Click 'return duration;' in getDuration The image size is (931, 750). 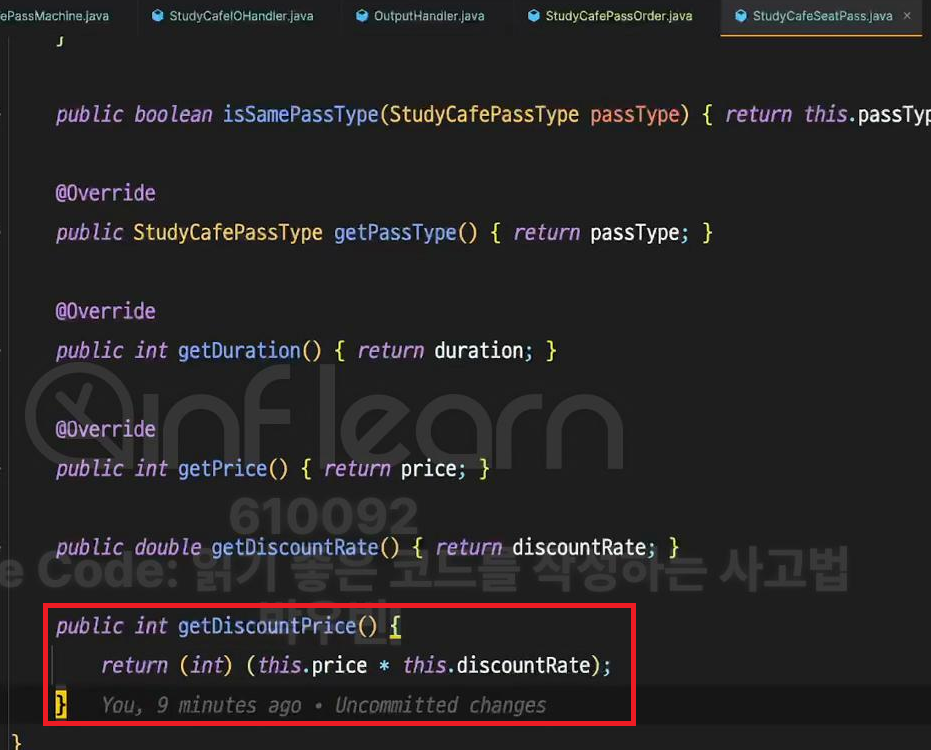(x=445, y=350)
